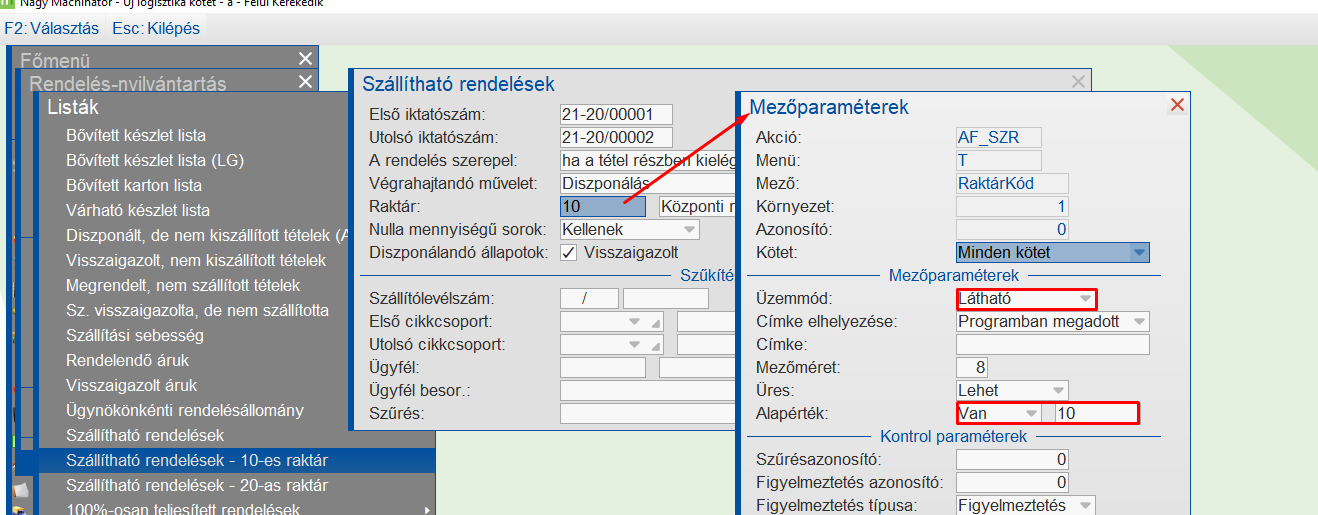Screen dimensions: 1318x515
Task: Select Bővített készlet lista (LG)
Action: tap(155, 160)
